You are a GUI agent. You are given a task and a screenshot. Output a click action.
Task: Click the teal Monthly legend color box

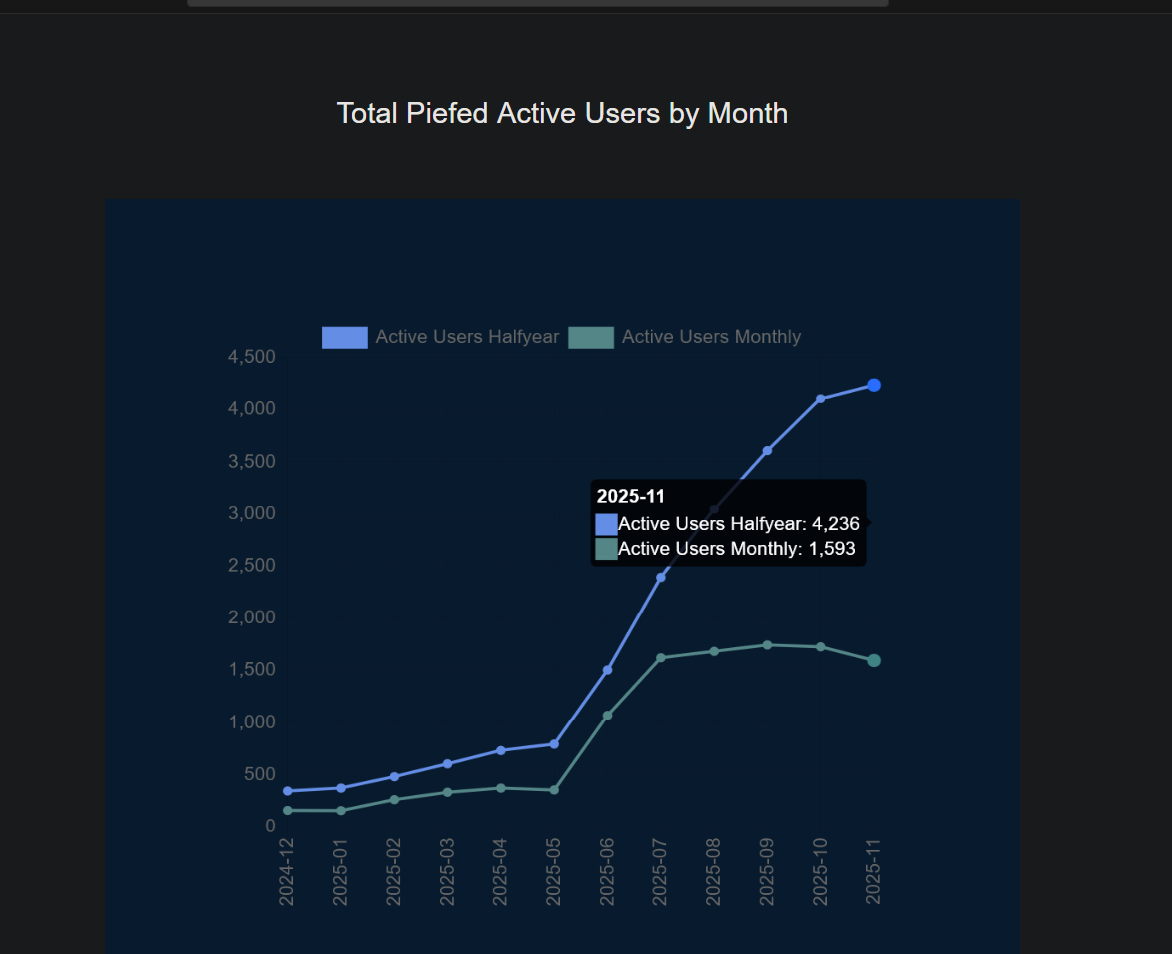tap(591, 338)
